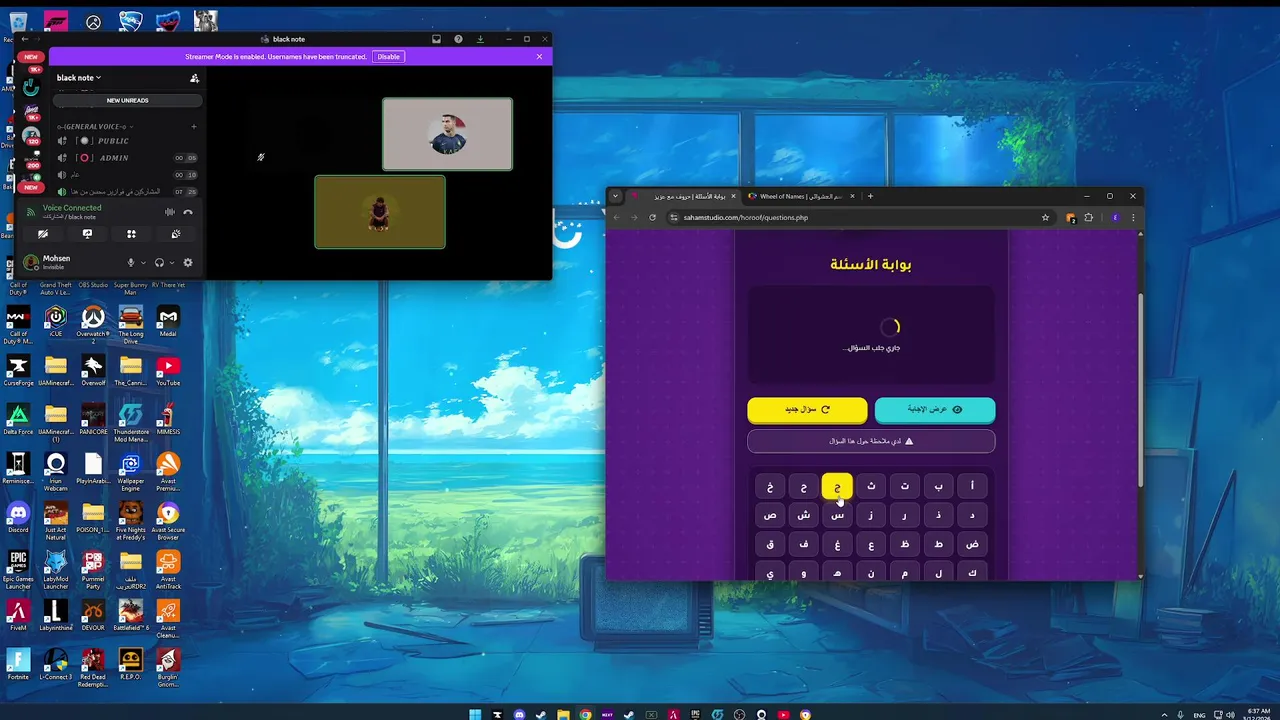
Task: Select the letter ب key
Action: click(x=938, y=486)
